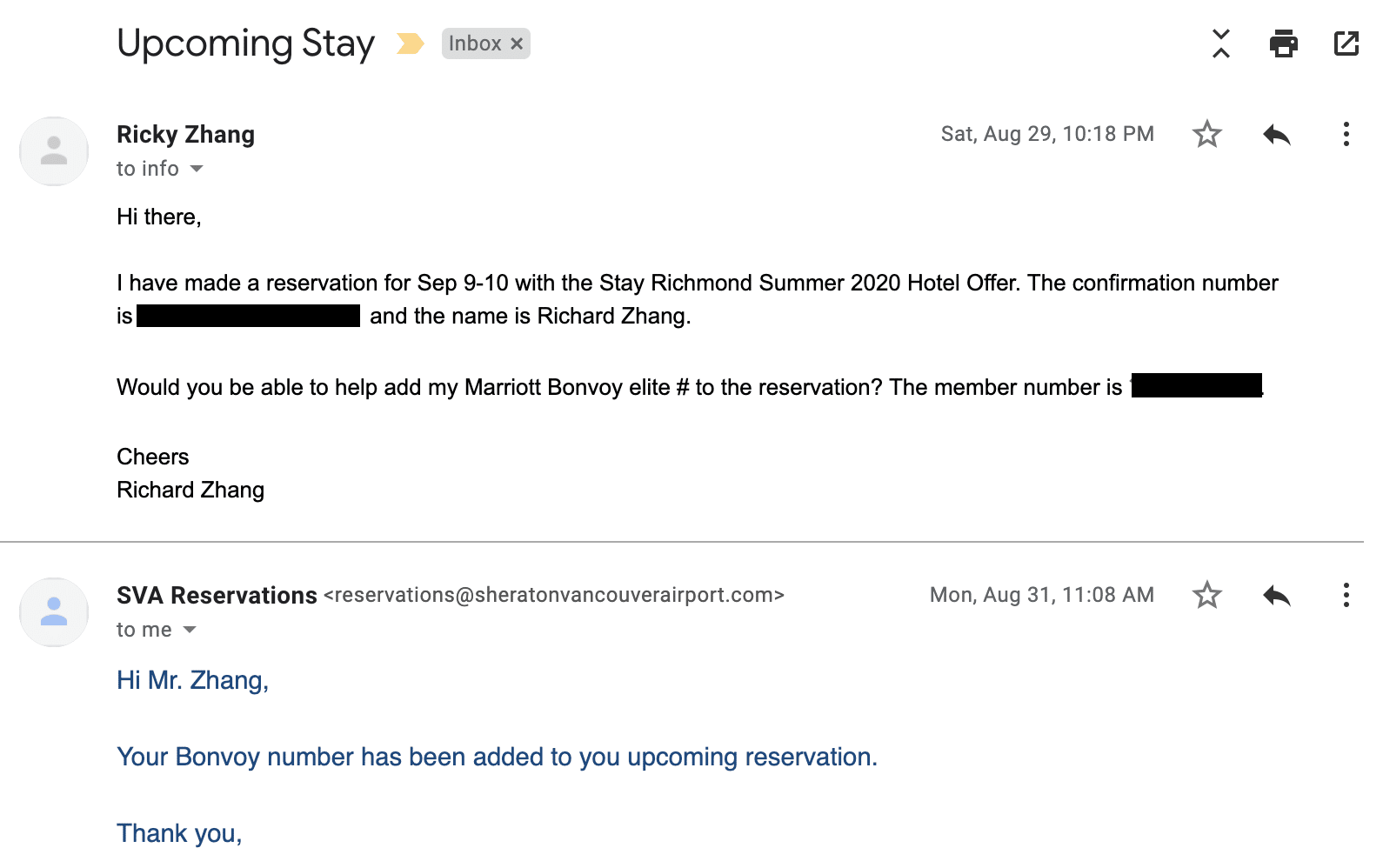Click Ricky Zhang's profile avatar
1383x868 pixels.
[x=54, y=151]
